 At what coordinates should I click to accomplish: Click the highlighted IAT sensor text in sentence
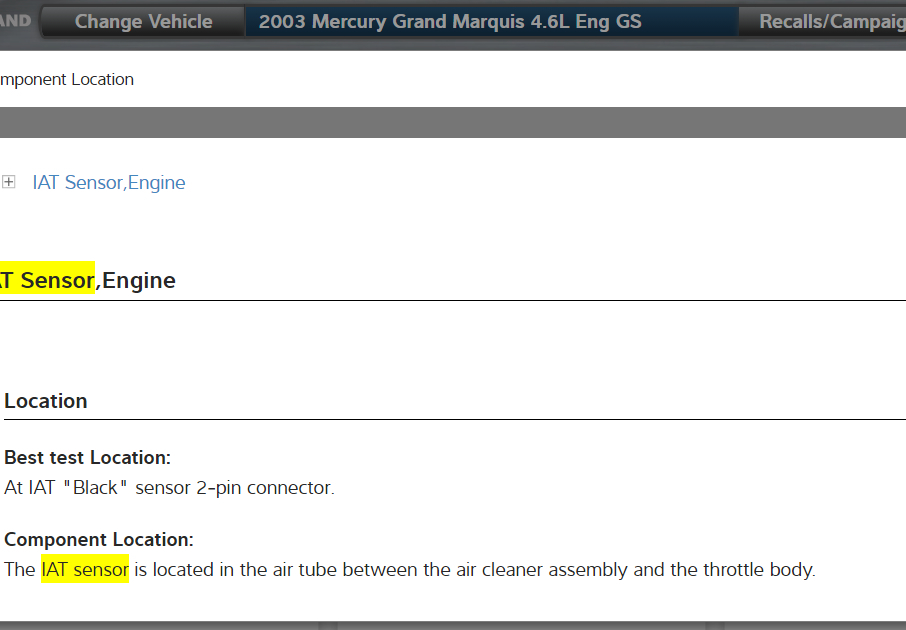[85, 570]
